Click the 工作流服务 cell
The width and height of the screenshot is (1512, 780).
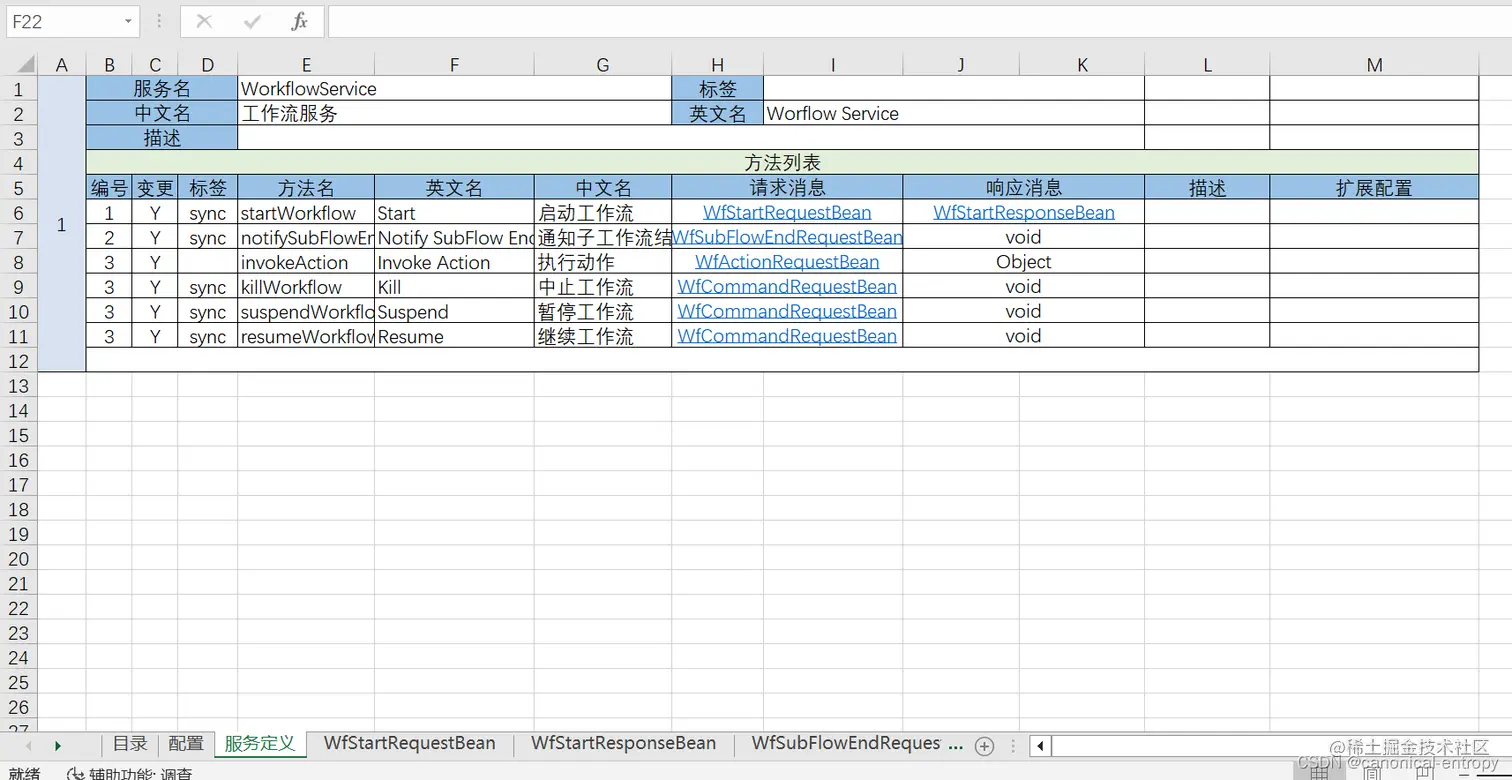coord(455,114)
